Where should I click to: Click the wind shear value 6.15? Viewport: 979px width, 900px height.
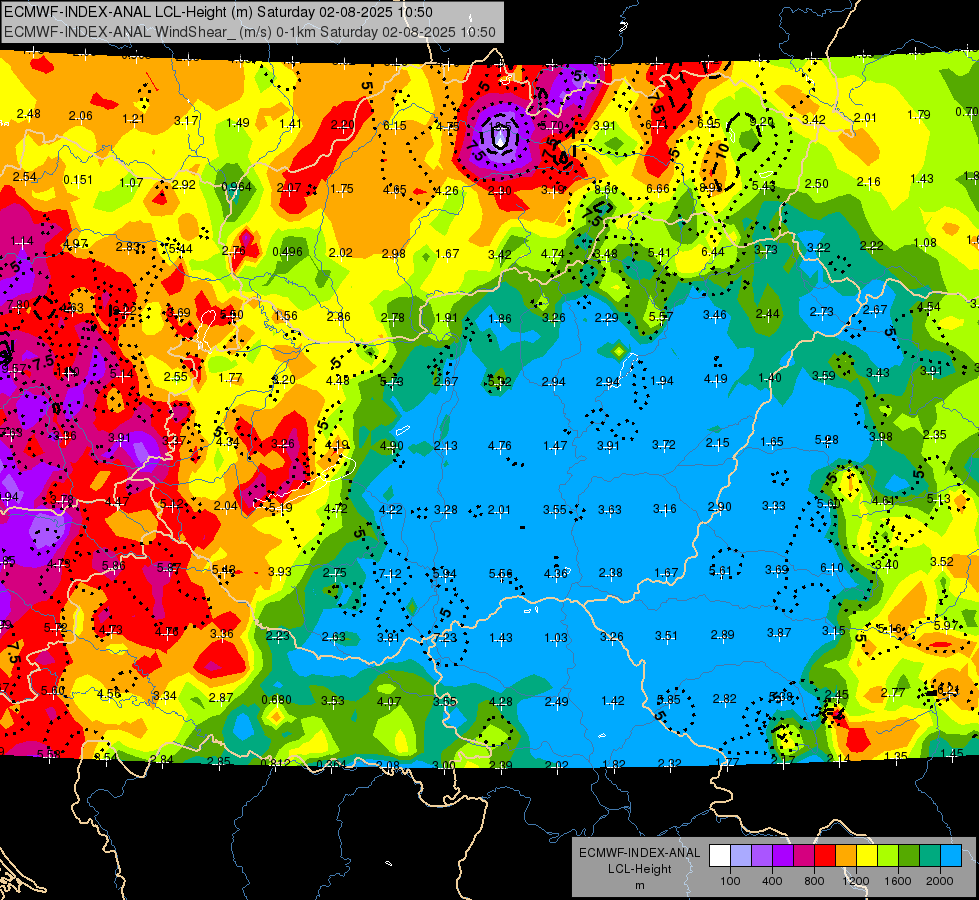(395, 126)
